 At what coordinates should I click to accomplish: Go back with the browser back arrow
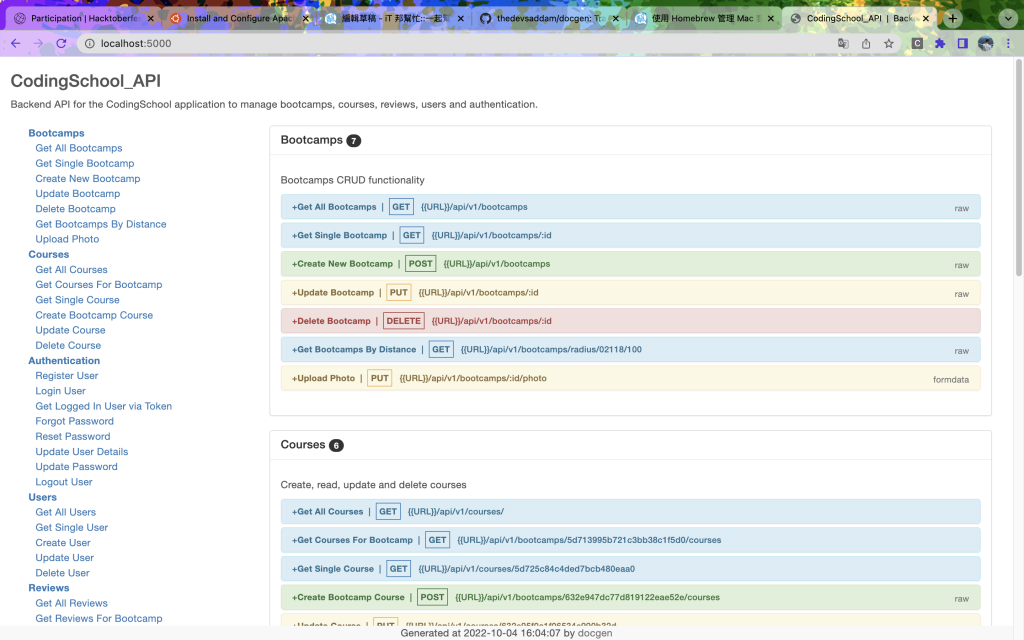[16, 43]
